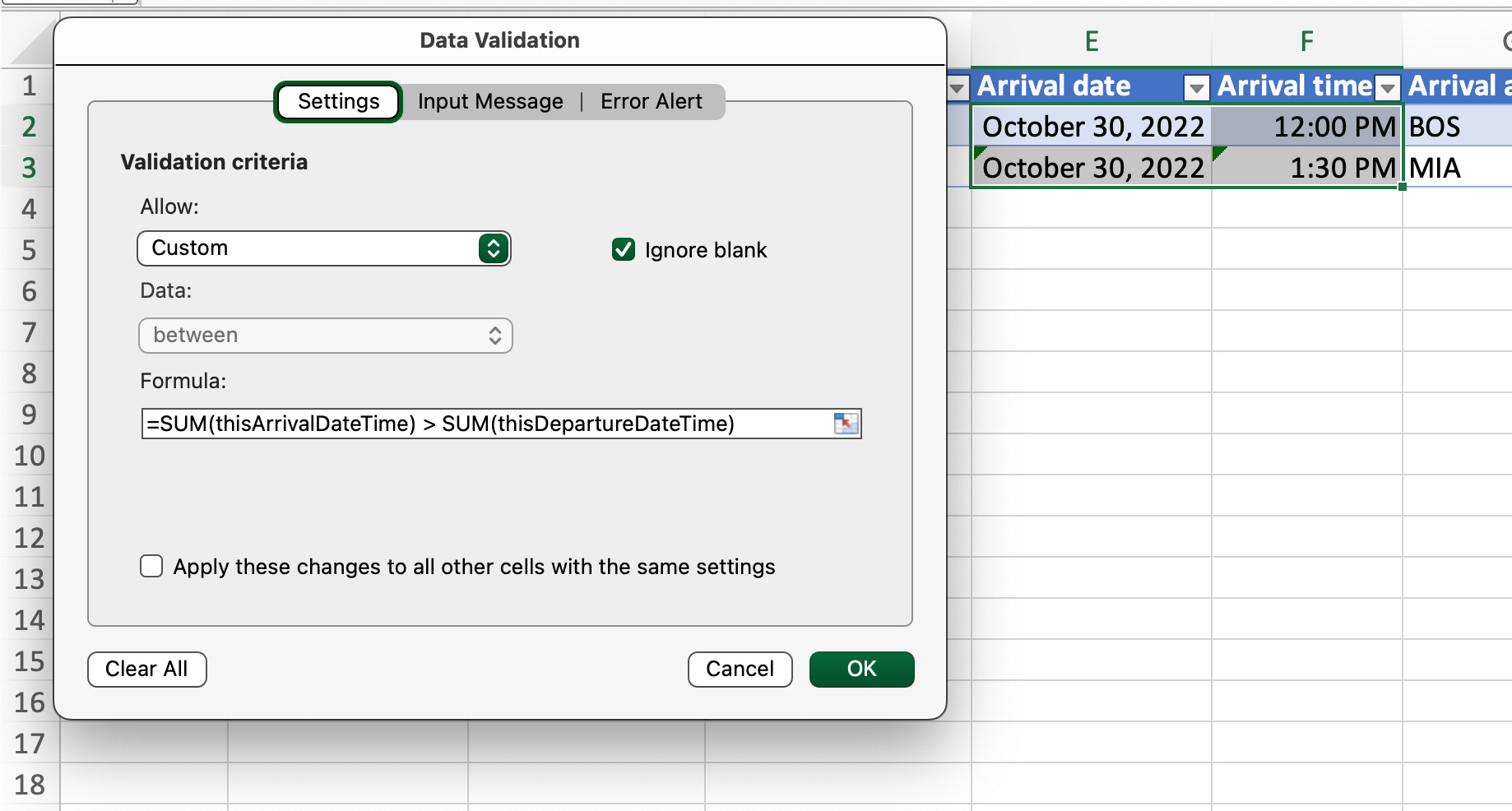Click the range selector icon in the Formula field
The width and height of the screenshot is (1512, 811).
[845, 424]
